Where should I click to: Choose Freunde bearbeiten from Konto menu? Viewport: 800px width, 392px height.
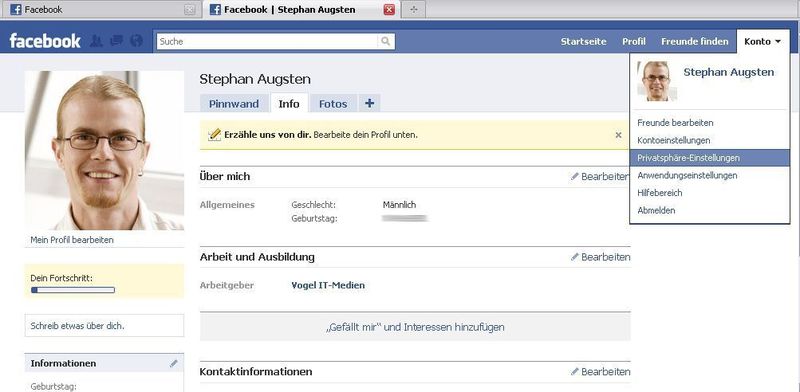click(676, 123)
